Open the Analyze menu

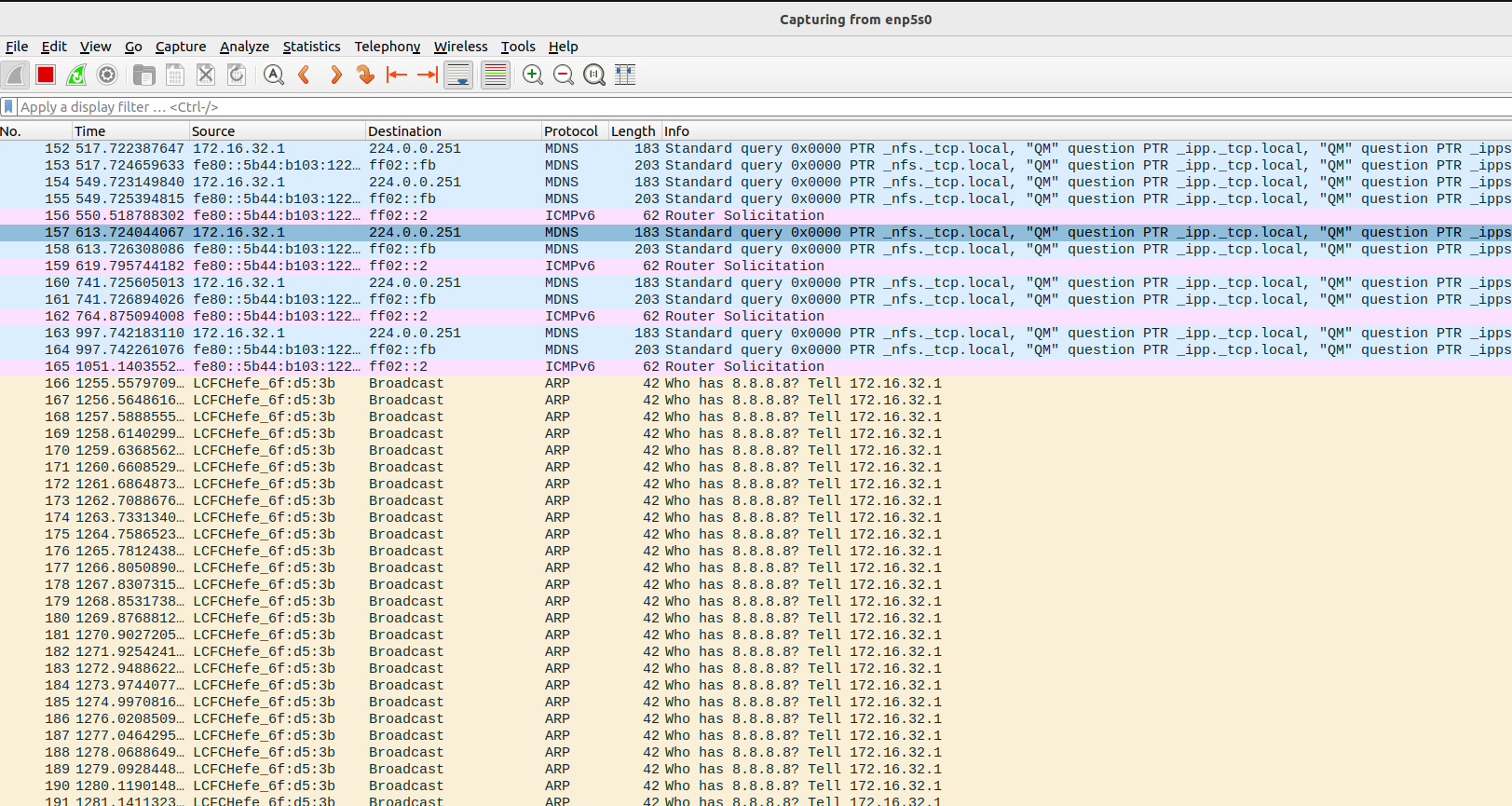244,47
